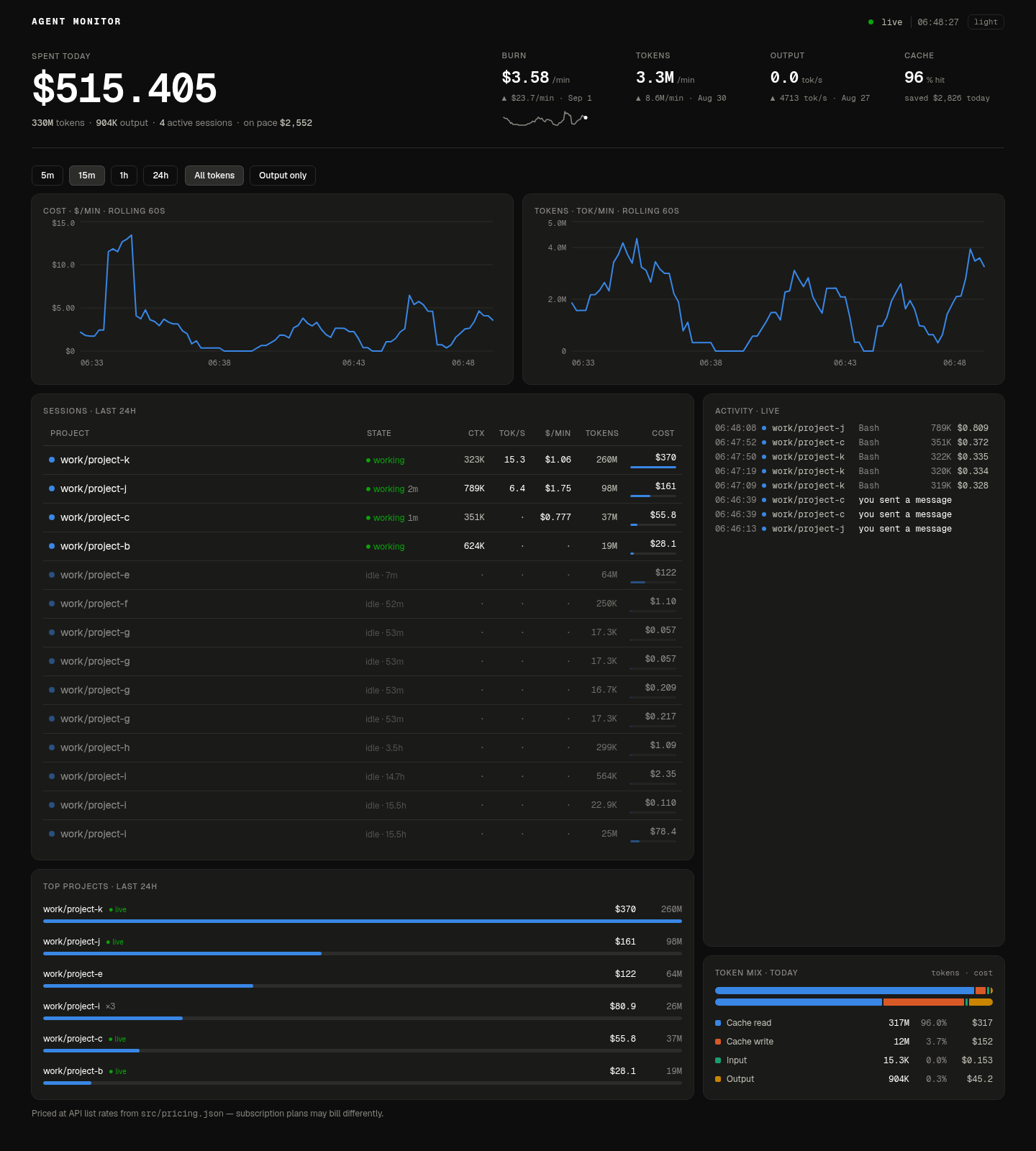Click dim dot beside work/project-e session

[52, 575]
